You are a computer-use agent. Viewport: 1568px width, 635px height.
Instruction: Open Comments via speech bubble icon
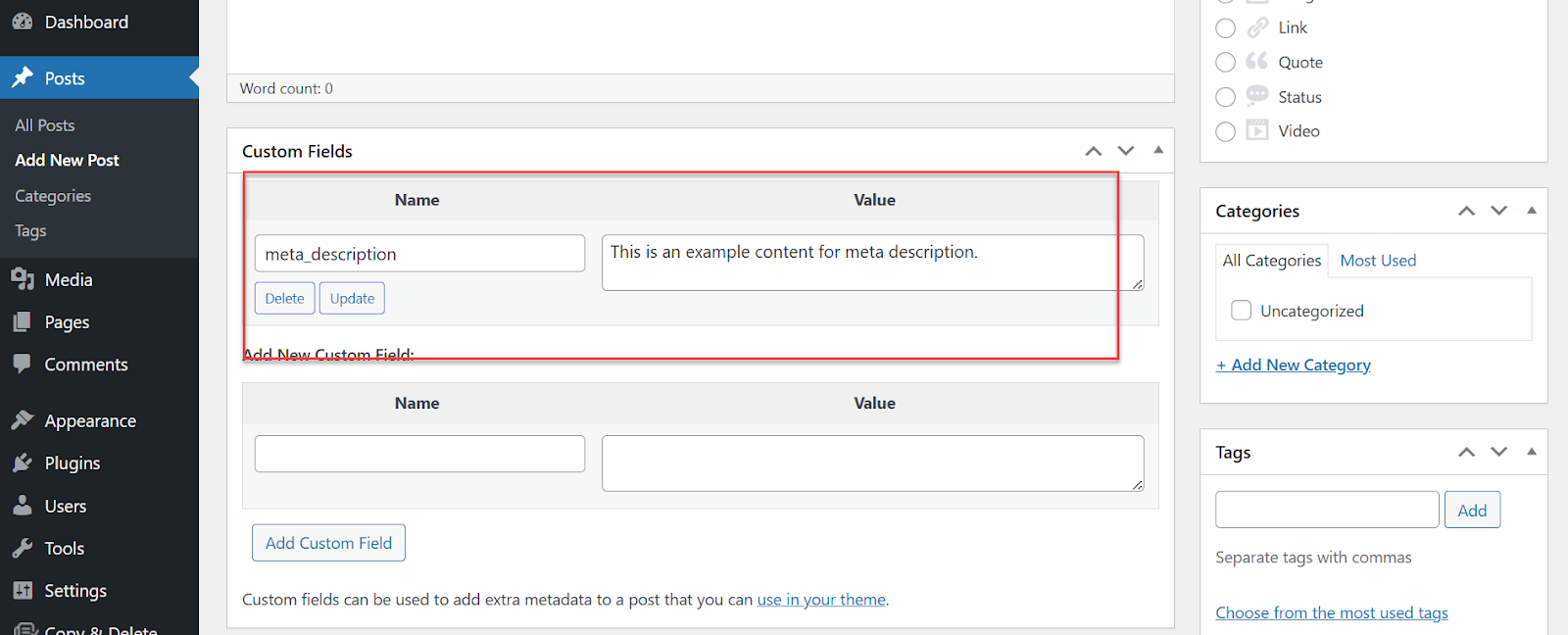pyautogui.click(x=22, y=365)
